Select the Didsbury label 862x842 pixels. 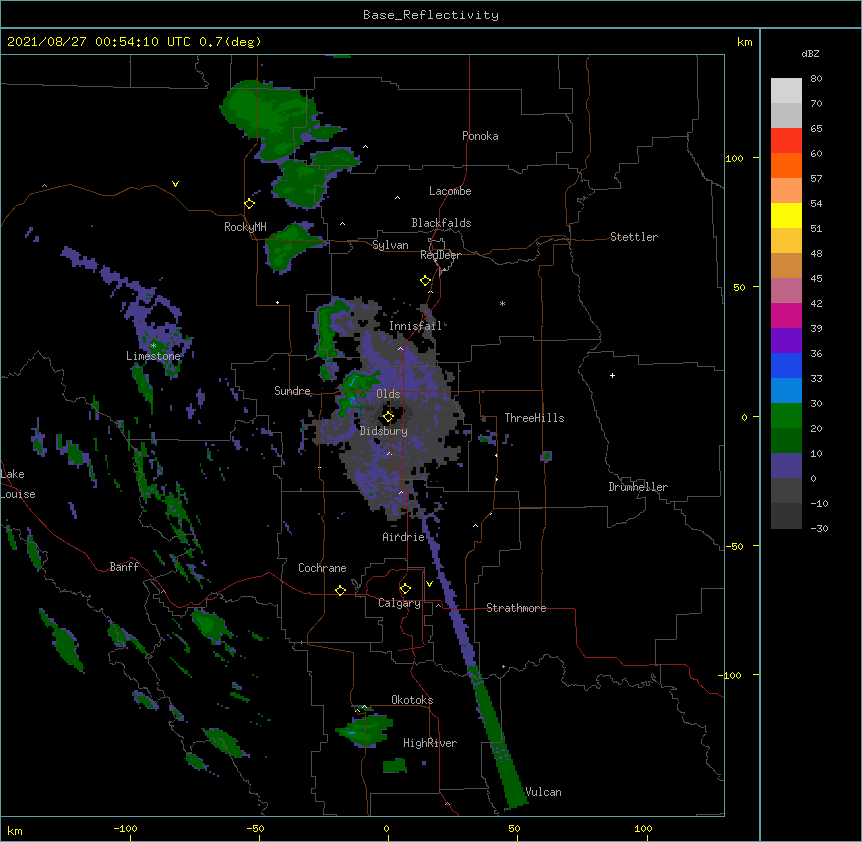(384, 431)
